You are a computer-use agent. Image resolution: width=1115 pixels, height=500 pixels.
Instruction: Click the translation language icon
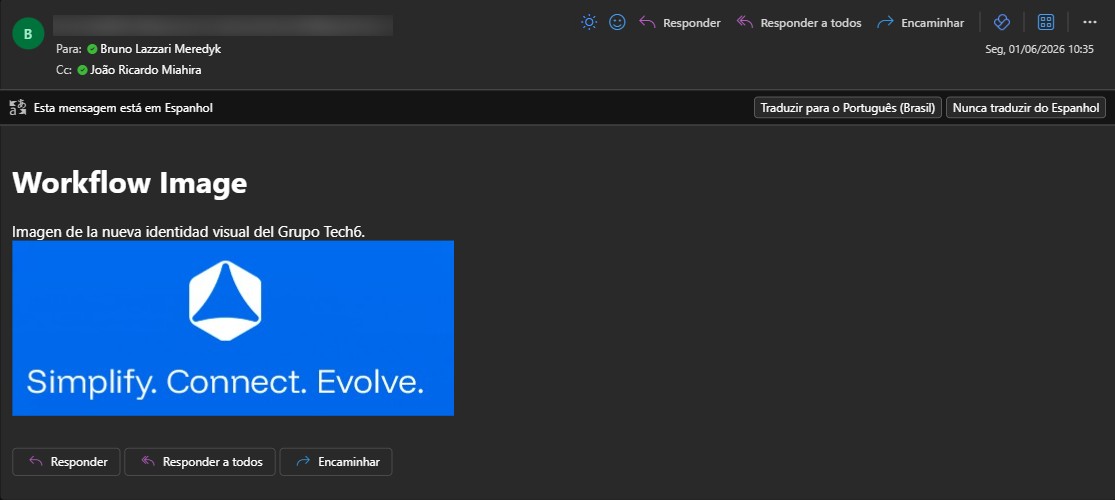click(18, 108)
